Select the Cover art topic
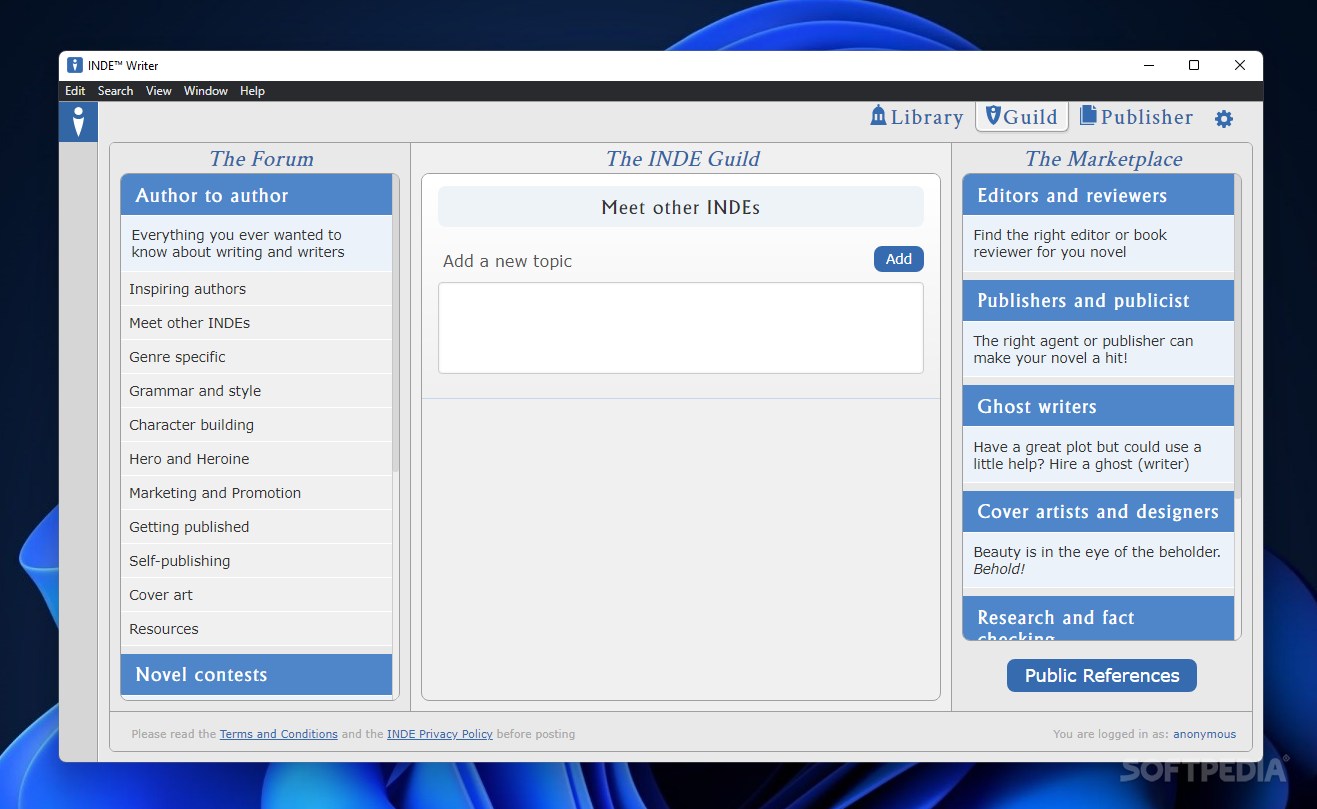 tap(256, 595)
